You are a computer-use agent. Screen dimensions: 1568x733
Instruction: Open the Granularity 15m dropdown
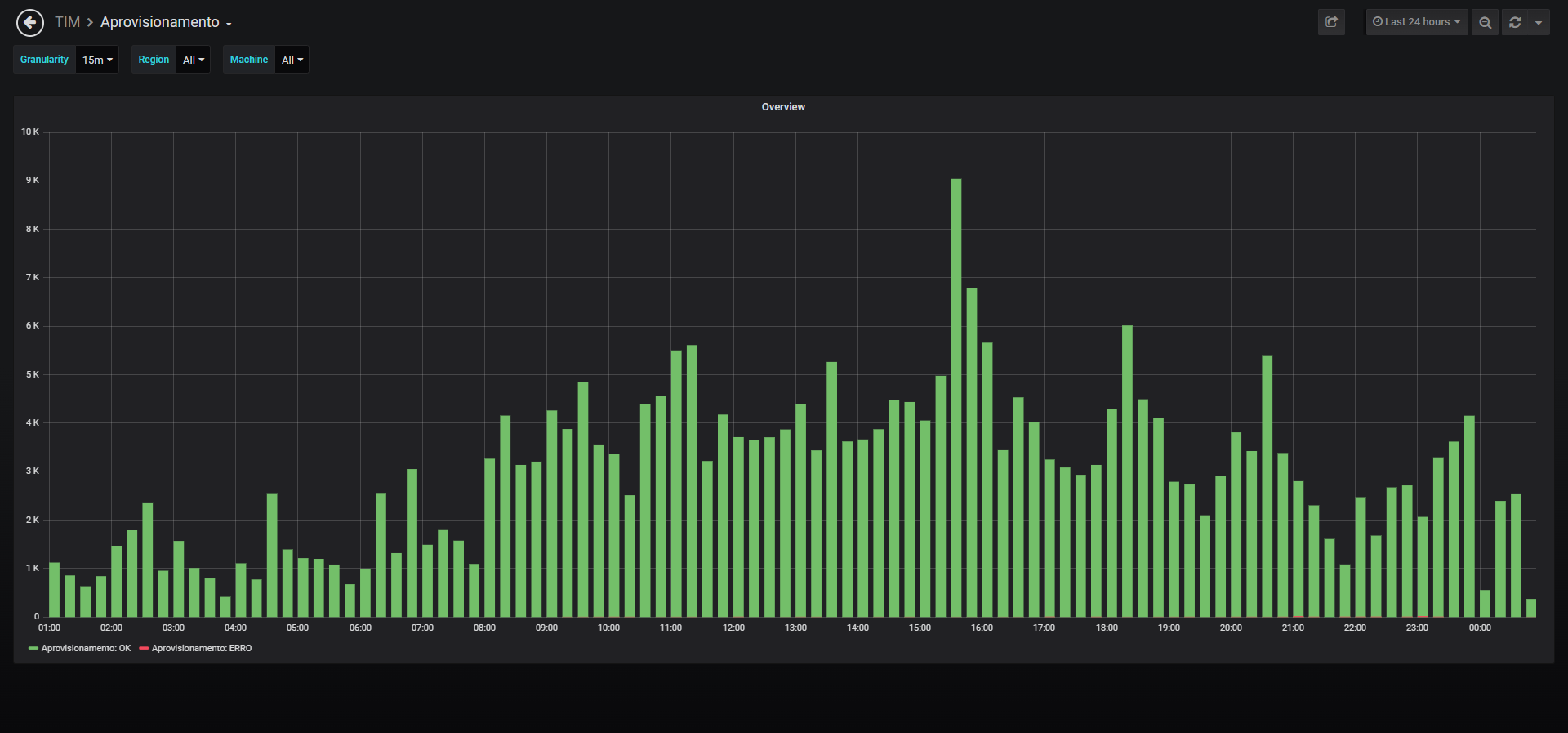97,60
